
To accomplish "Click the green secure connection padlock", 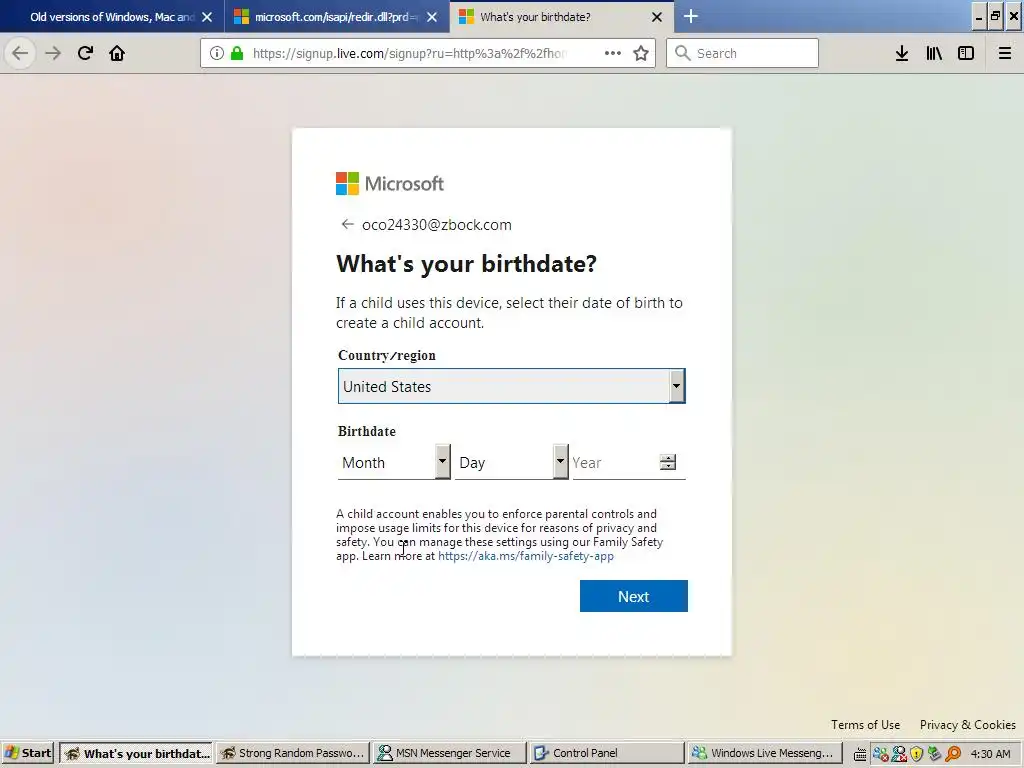I will point(237,53).
